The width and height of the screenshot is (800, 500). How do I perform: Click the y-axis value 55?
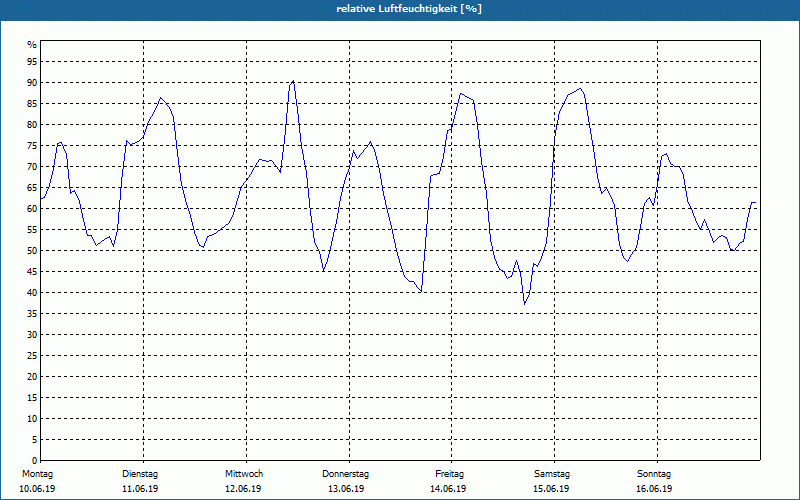32,230
